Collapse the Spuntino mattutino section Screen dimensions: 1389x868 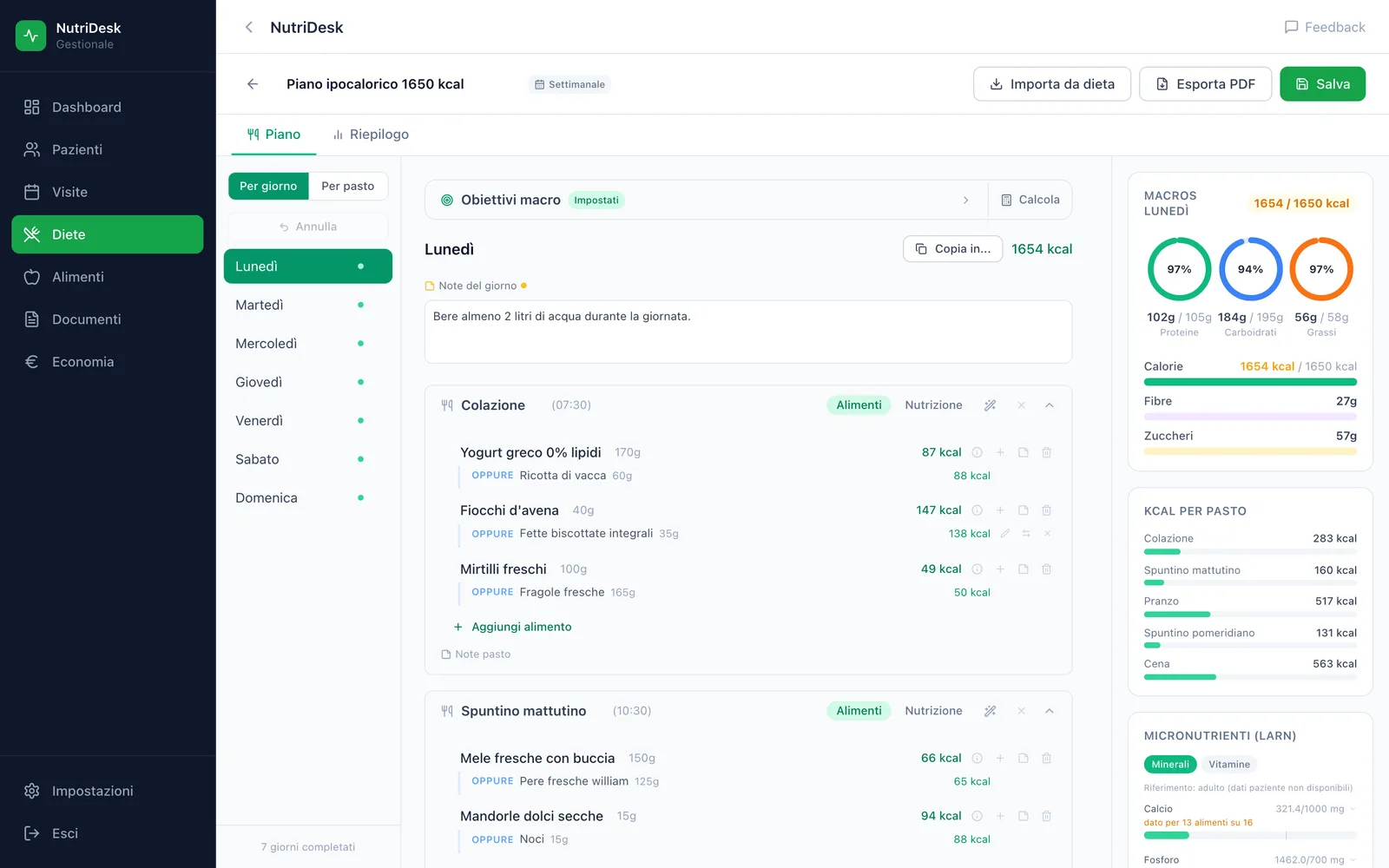(1050, 711)
